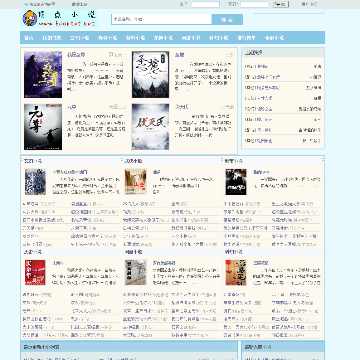
Task: Click the blue search button beside the search box
Action: click(x=227, y=19)
